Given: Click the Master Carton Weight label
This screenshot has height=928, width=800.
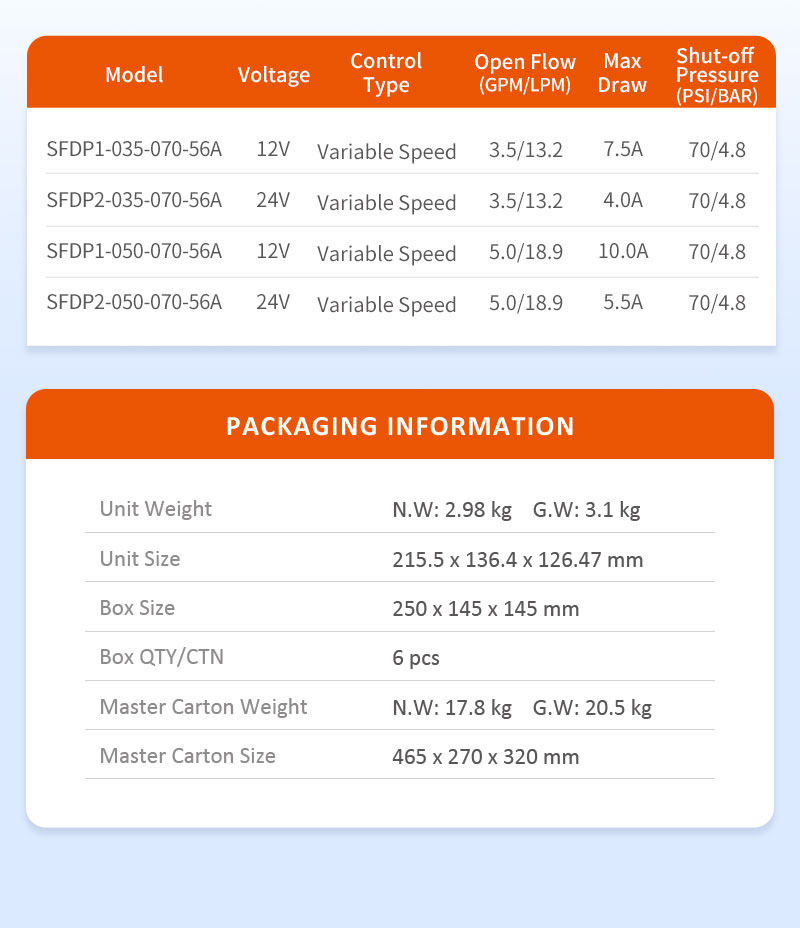Looking at the screenshot, I should click(203, 707).
